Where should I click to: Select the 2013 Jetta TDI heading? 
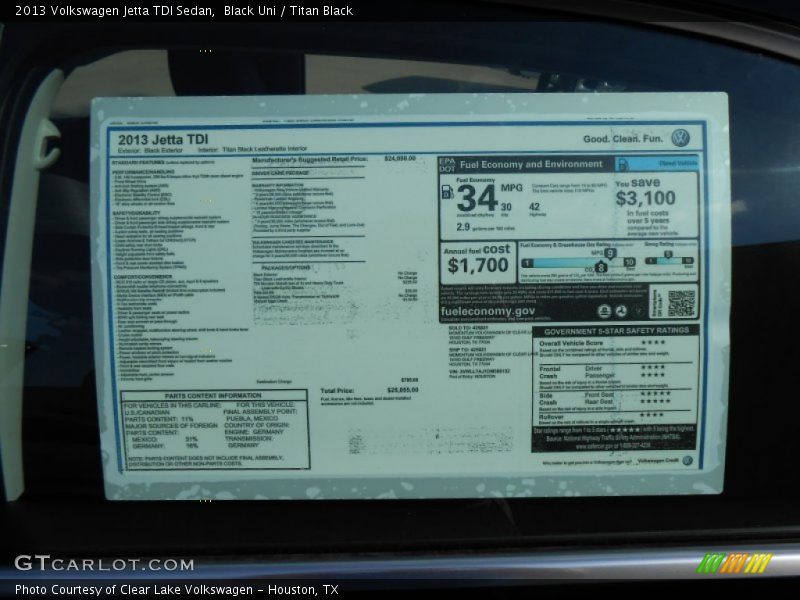[163, 140]
